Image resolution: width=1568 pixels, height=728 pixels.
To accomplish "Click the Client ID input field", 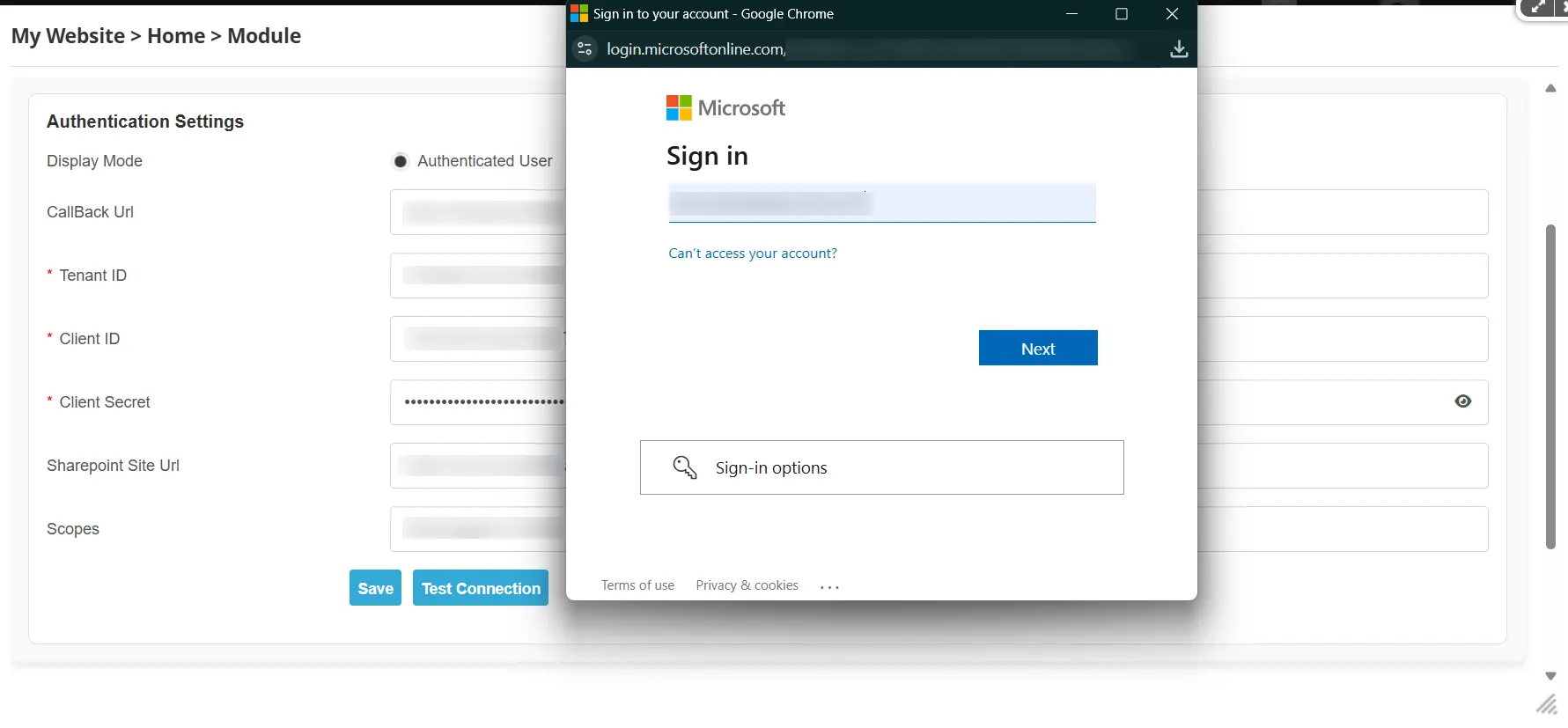I will click(939, 339).
